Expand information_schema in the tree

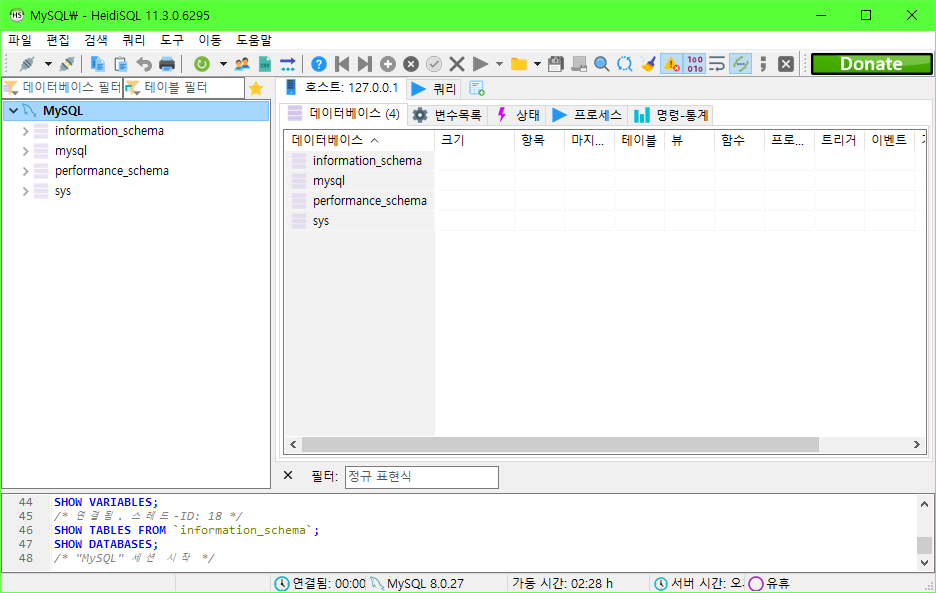(26, 131)
